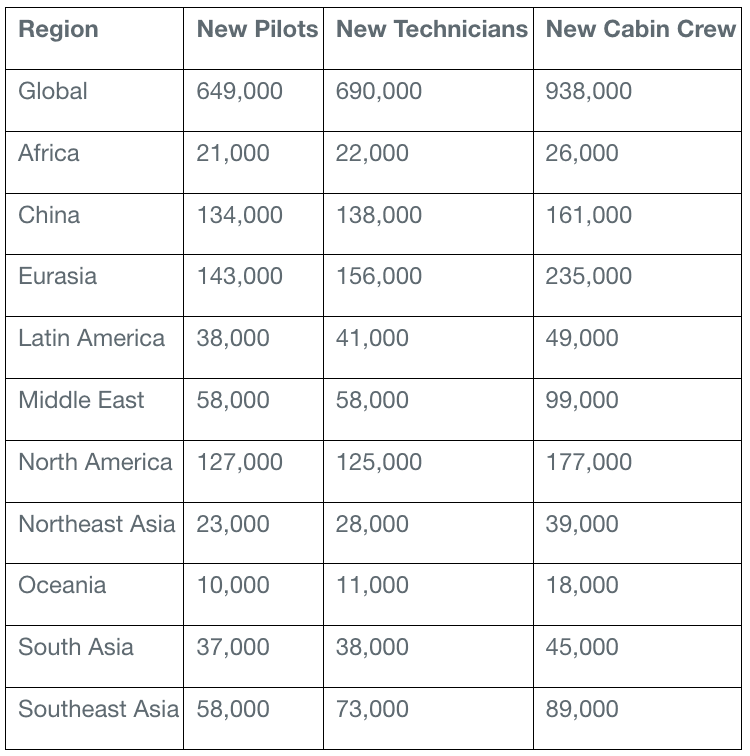
Task: Click the 156,000 Eurasia technicians value
Action: click(x=378, y=276)
